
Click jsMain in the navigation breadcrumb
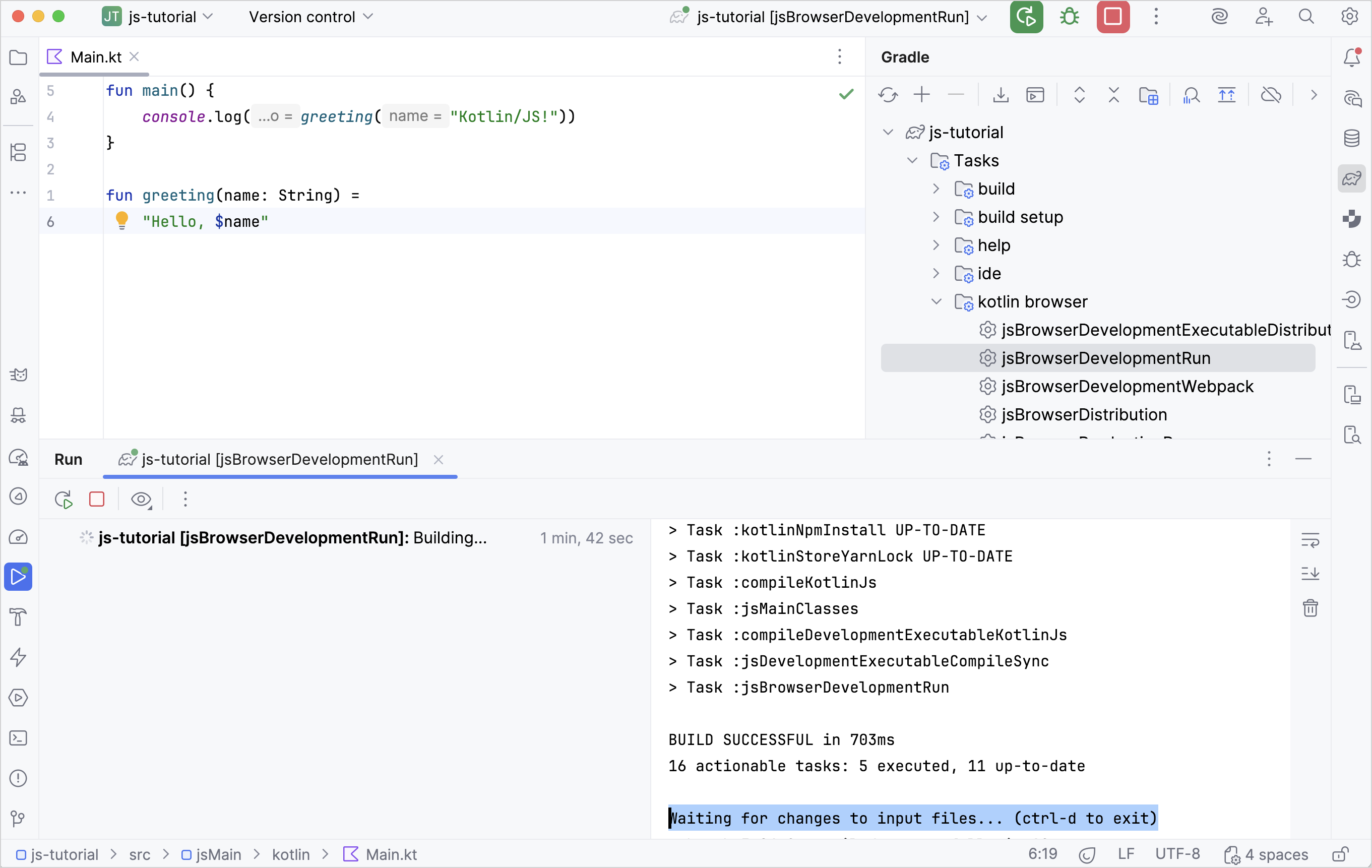(217, 854)
